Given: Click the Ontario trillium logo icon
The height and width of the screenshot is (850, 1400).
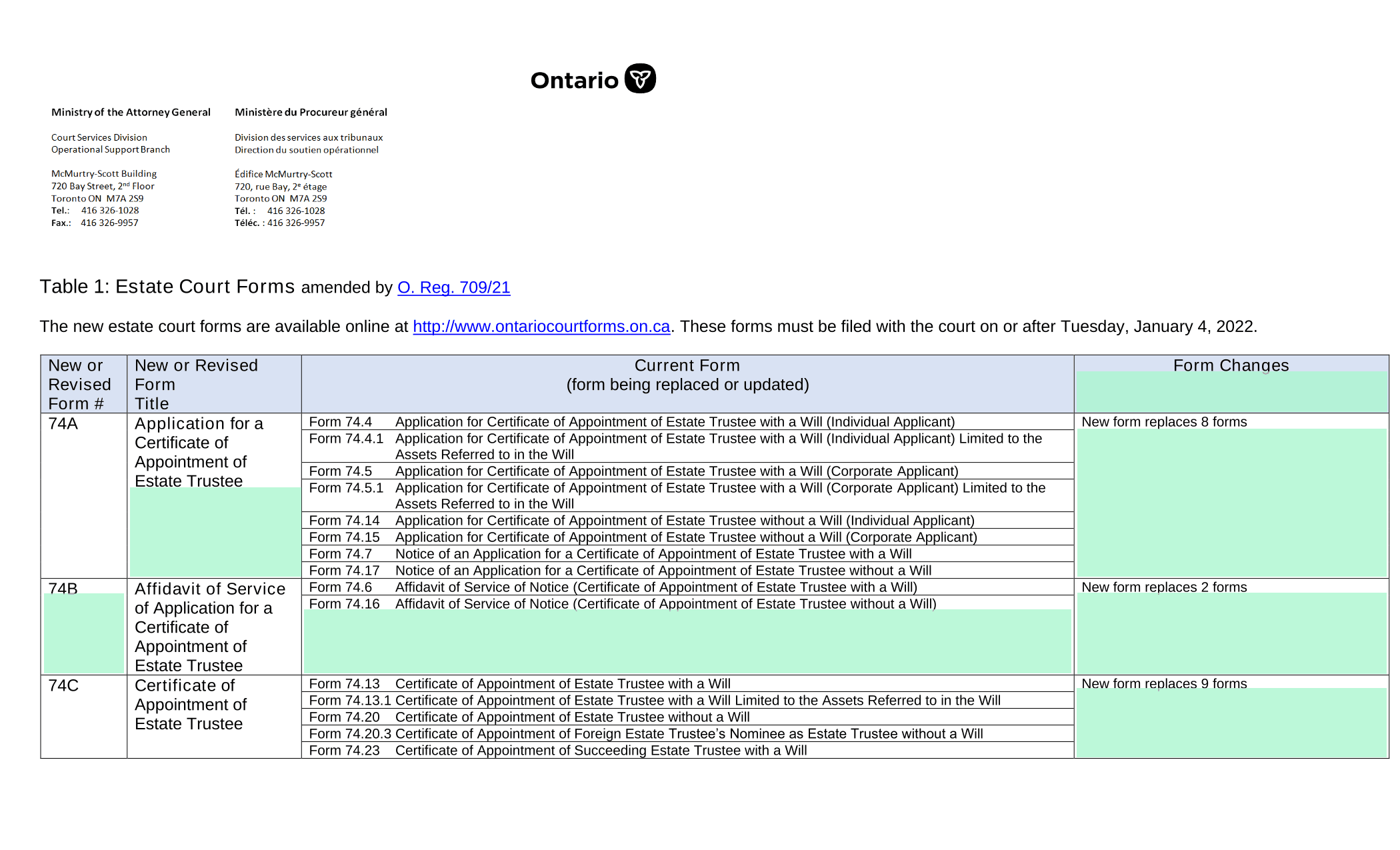Looking at the screenshot, I should pyautogui.click(x=640, y=79).
